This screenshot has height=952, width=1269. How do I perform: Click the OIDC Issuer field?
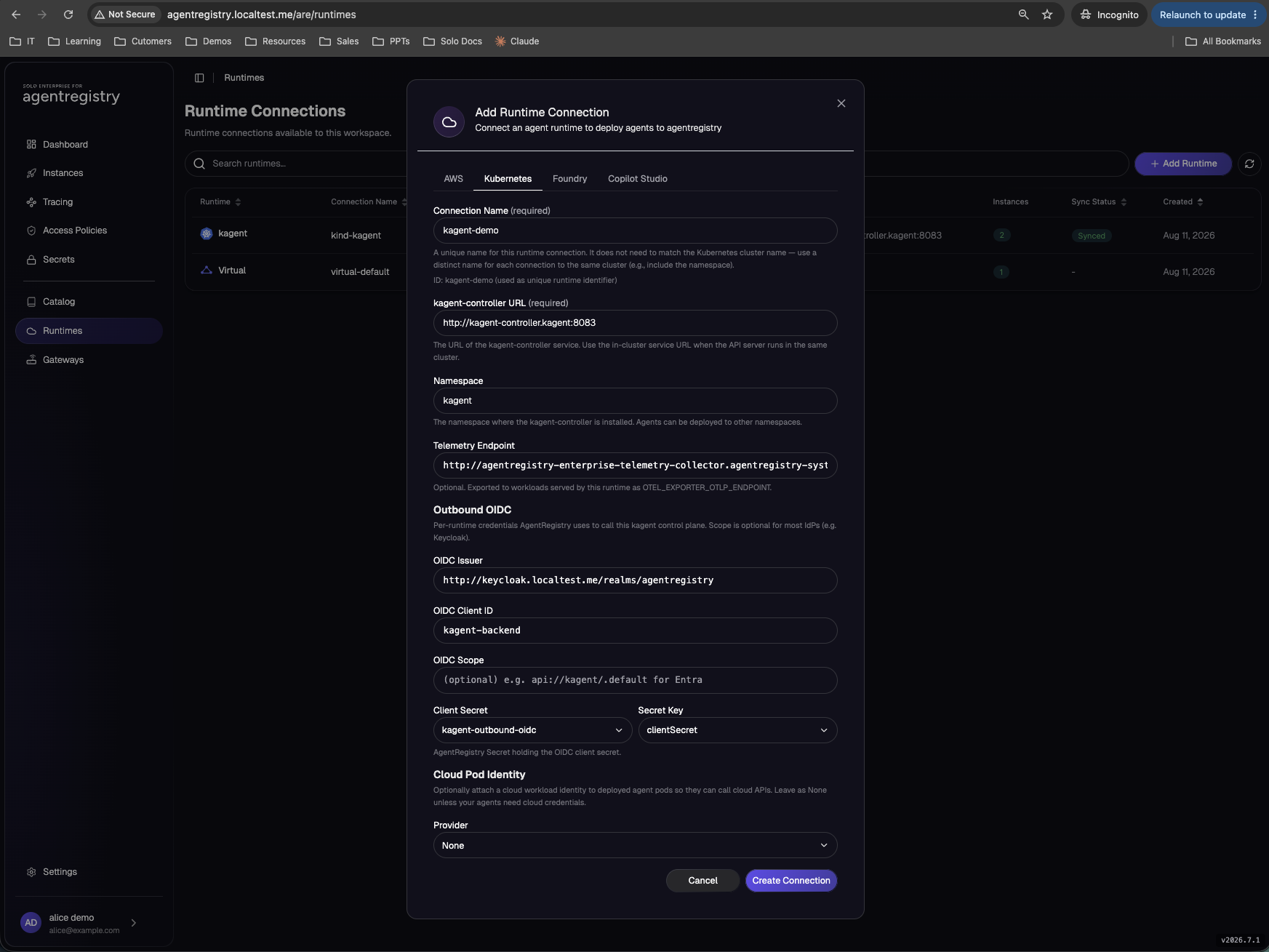pos(635,580)
